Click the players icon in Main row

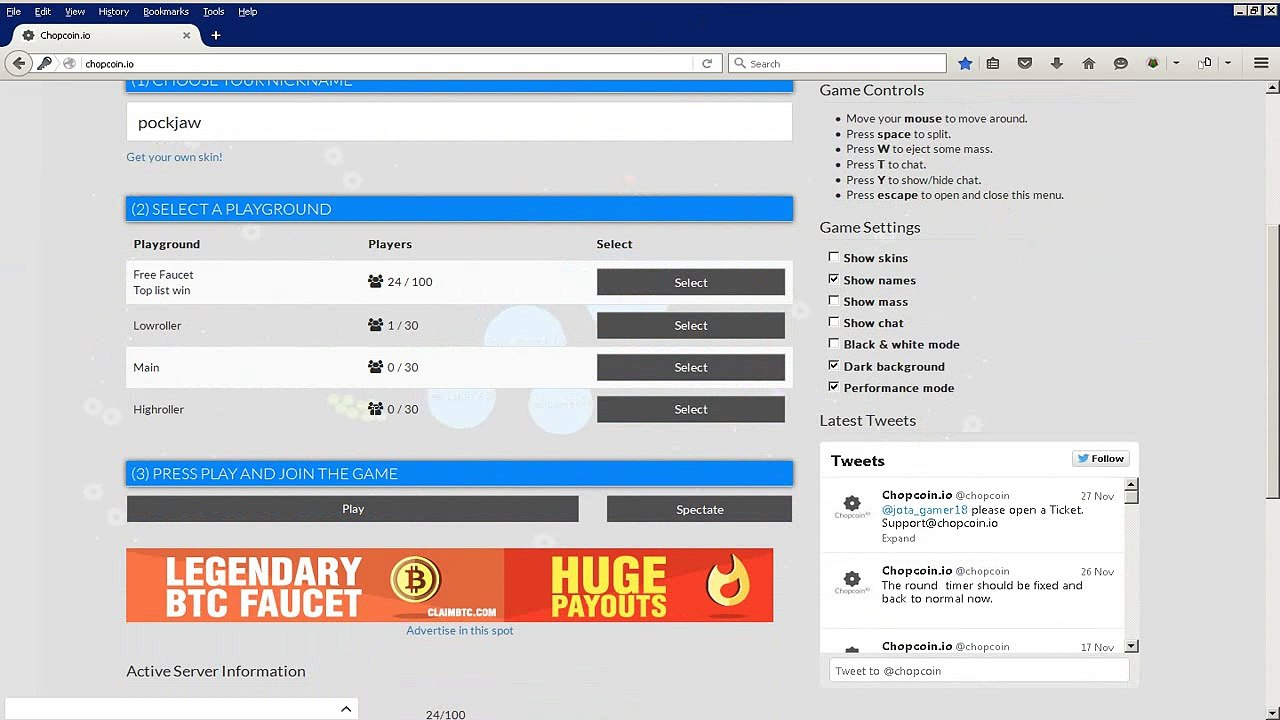375,367
